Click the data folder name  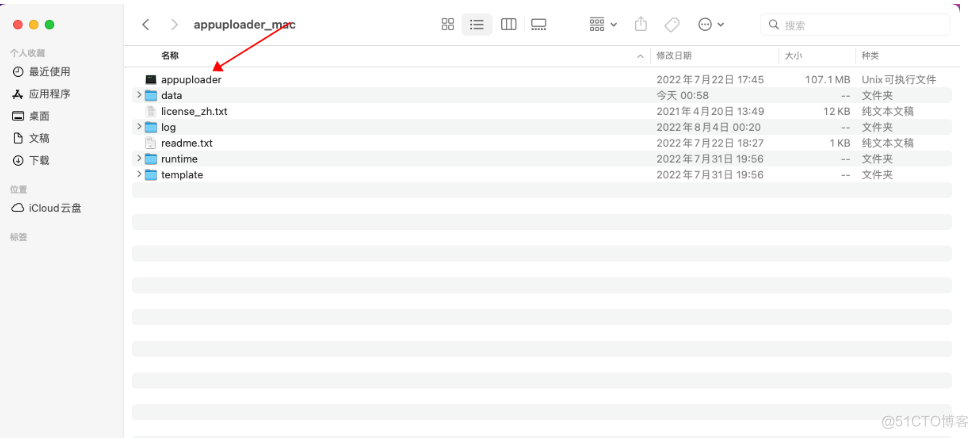172,95
